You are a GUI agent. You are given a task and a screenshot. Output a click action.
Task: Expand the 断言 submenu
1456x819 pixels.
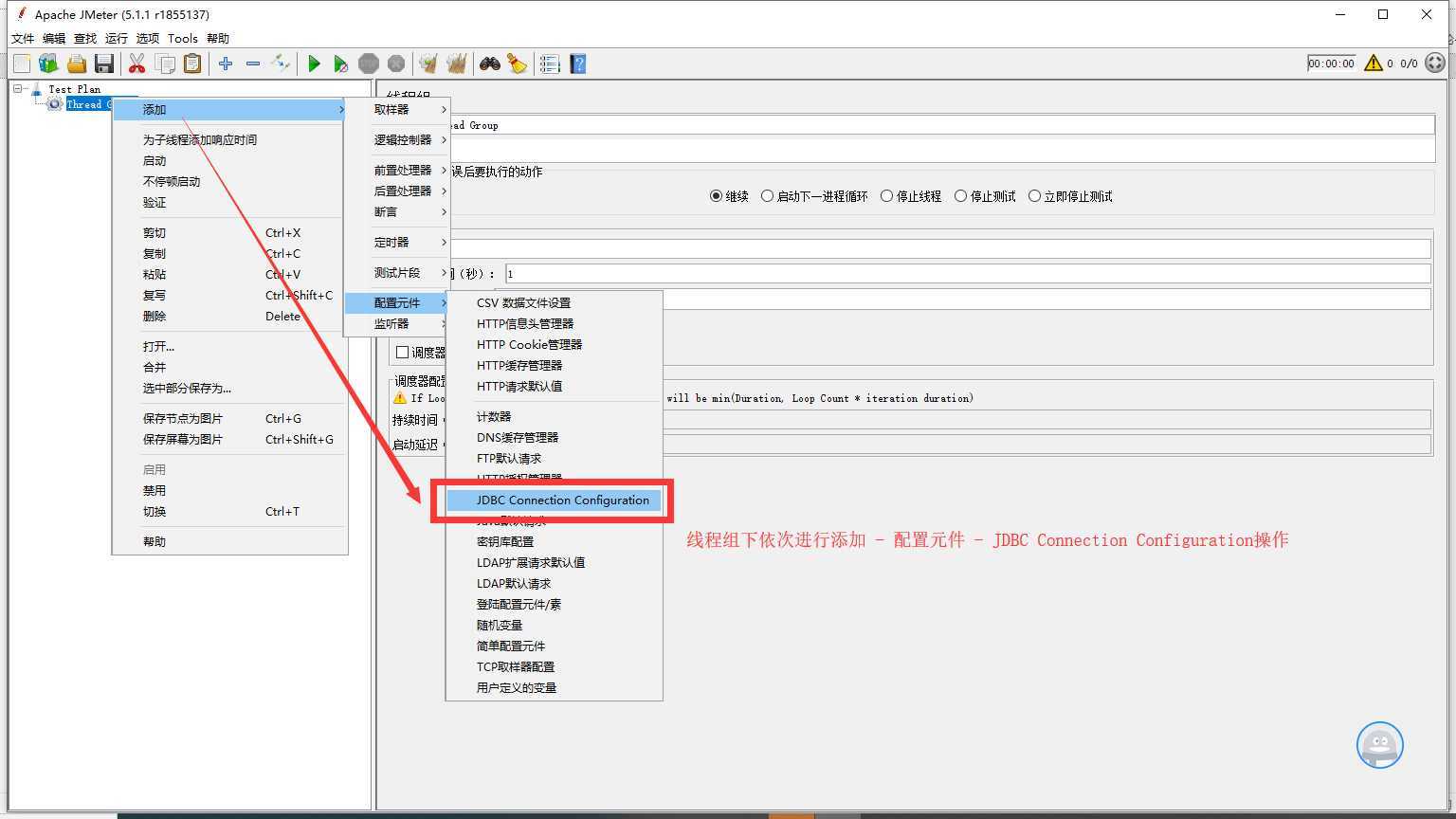click(x=396, y=211)
